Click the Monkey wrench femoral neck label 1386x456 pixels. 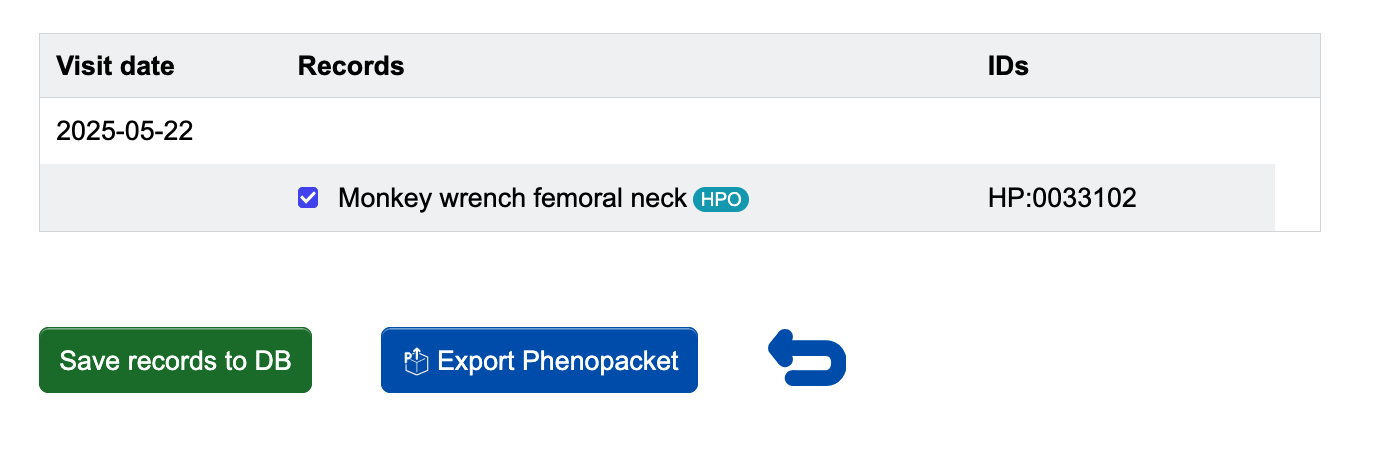tap(512, 198)
